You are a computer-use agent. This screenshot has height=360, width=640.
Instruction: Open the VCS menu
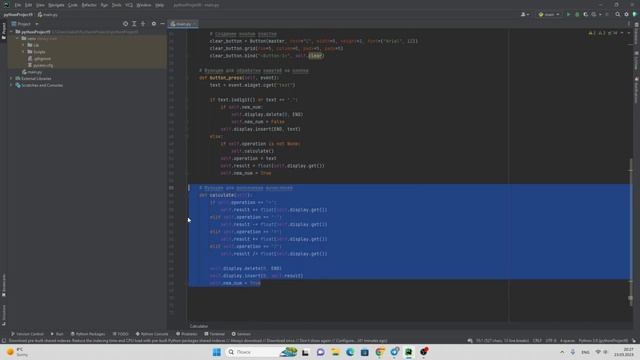coord(129,5)
